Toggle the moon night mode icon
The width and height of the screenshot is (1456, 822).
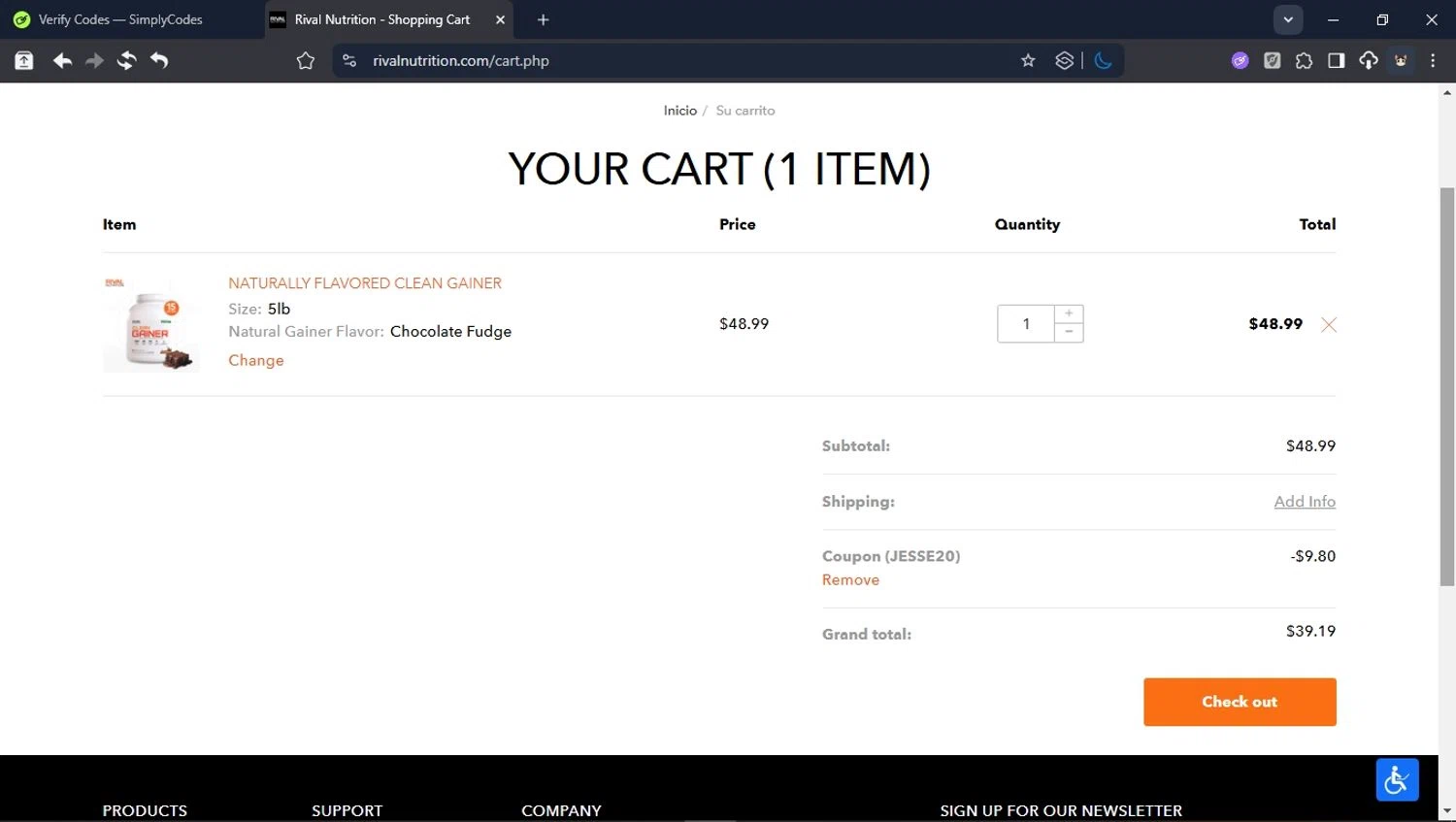(1103, 61)
